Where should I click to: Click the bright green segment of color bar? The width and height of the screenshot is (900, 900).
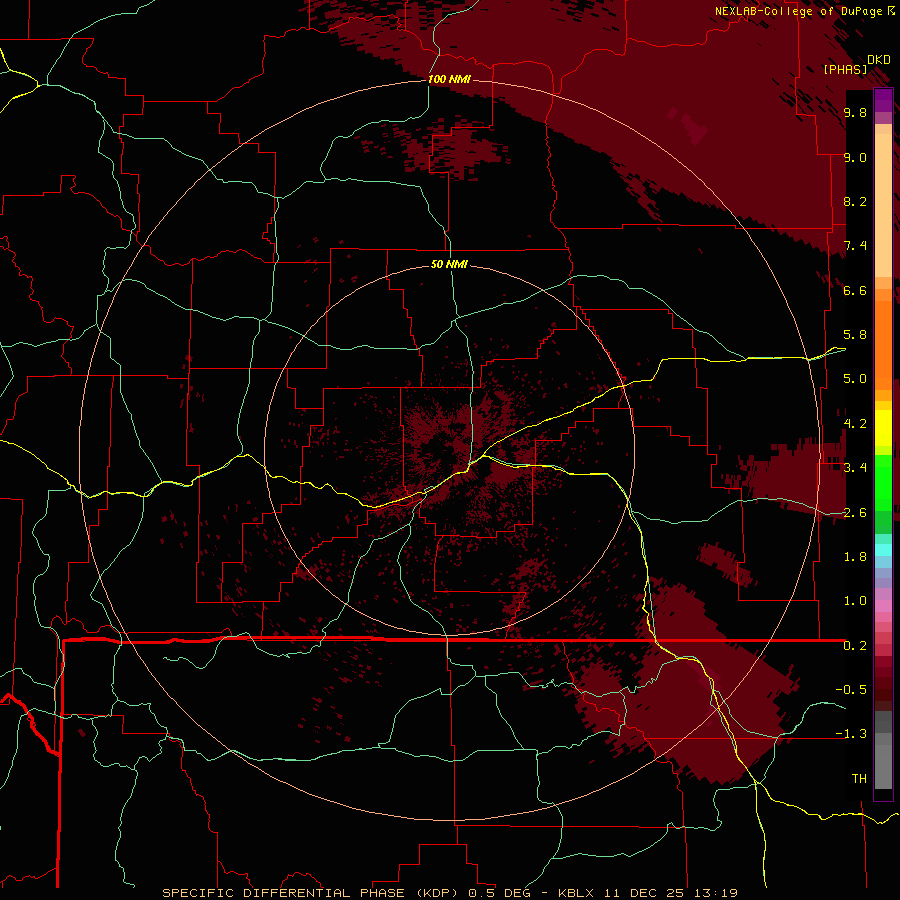point(883,482)
